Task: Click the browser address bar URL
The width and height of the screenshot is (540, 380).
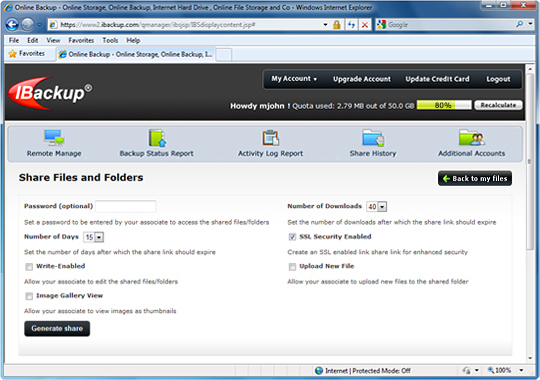Action: 157,24
